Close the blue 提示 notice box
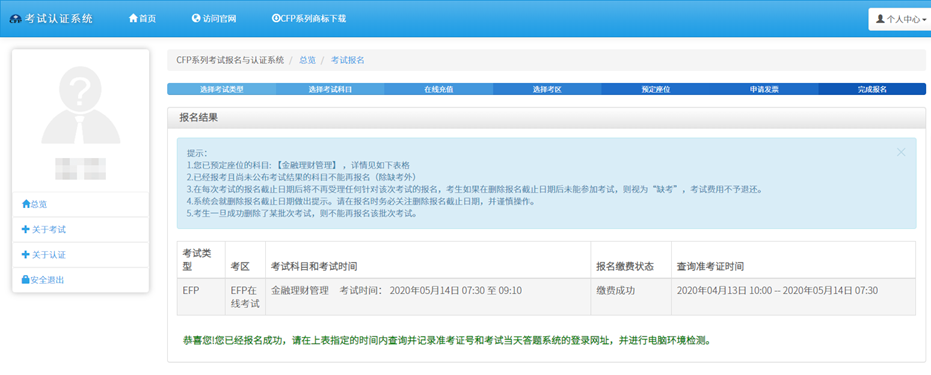Image resolution: width=931 pixels, height=375 pixels. [x=901, y=152]
